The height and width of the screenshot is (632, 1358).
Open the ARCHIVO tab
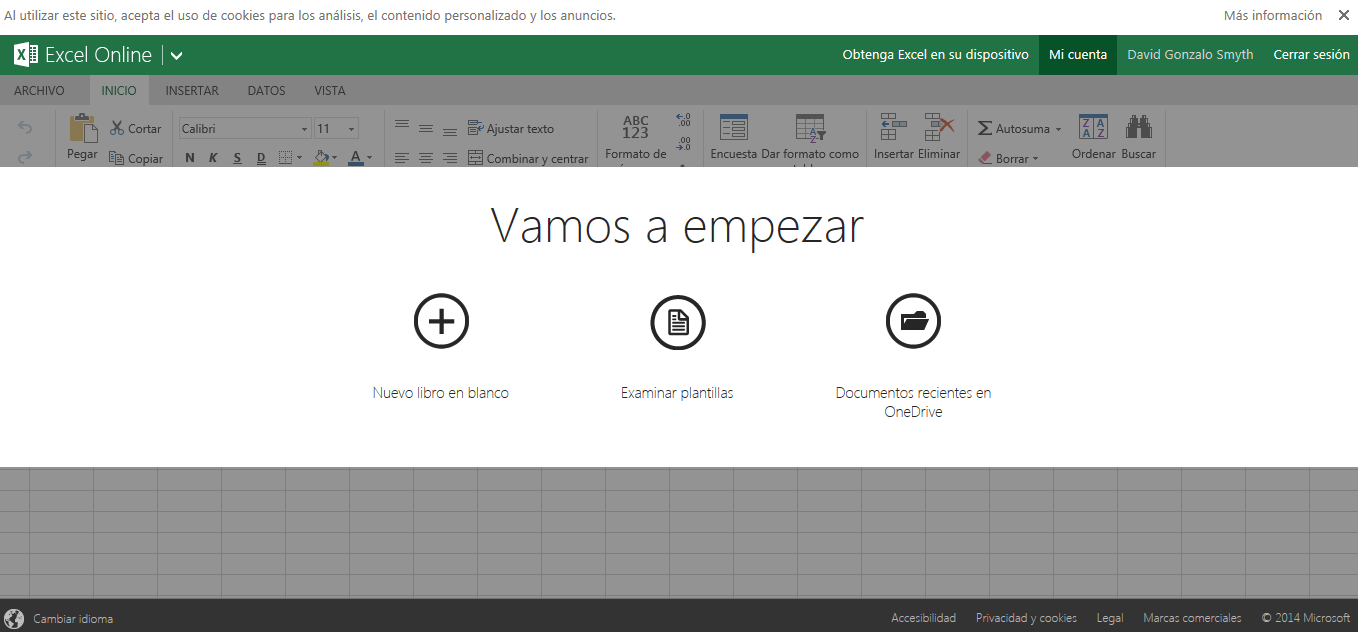tap(39, 90)
